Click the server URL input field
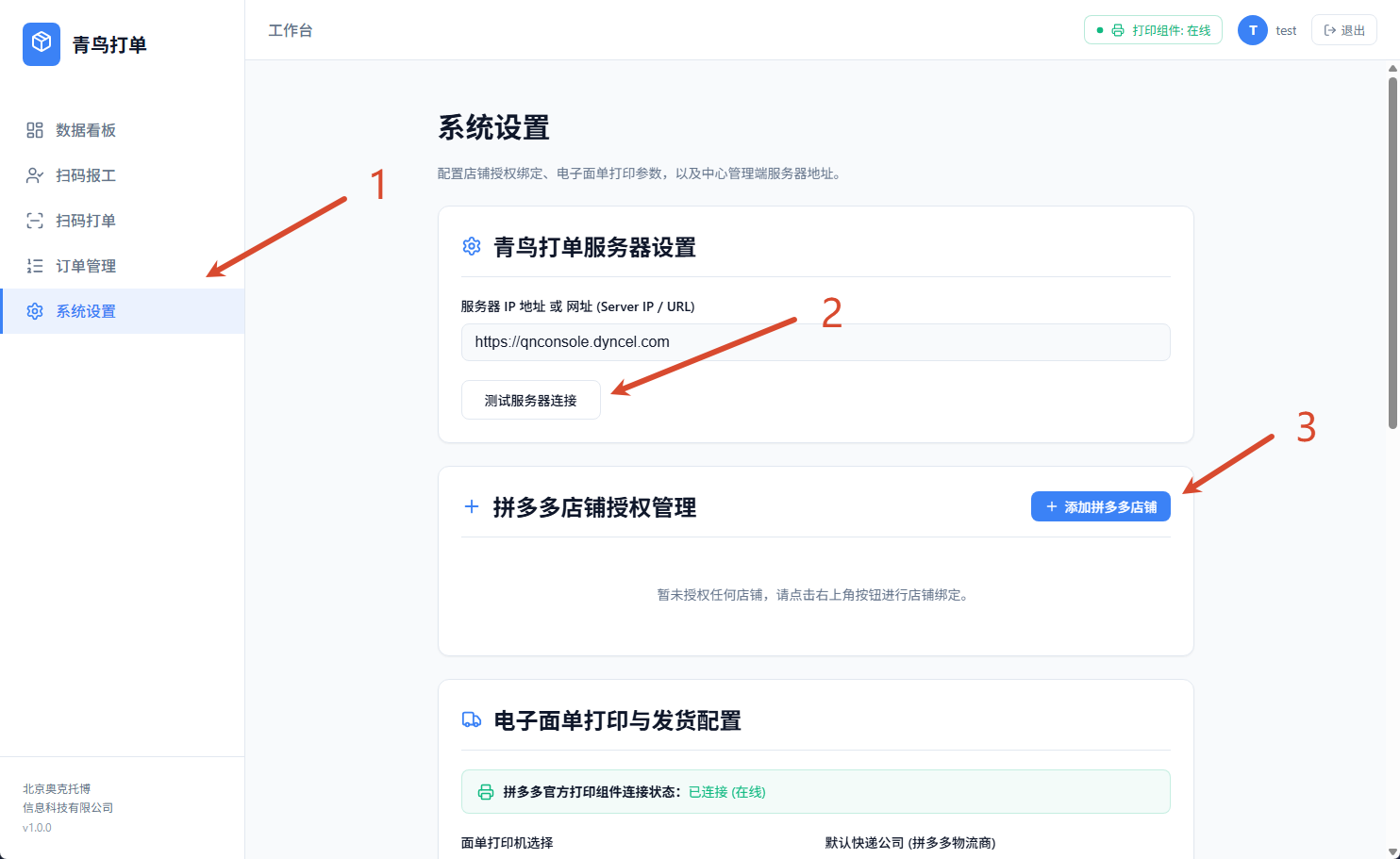 click(x=816, y=342)
